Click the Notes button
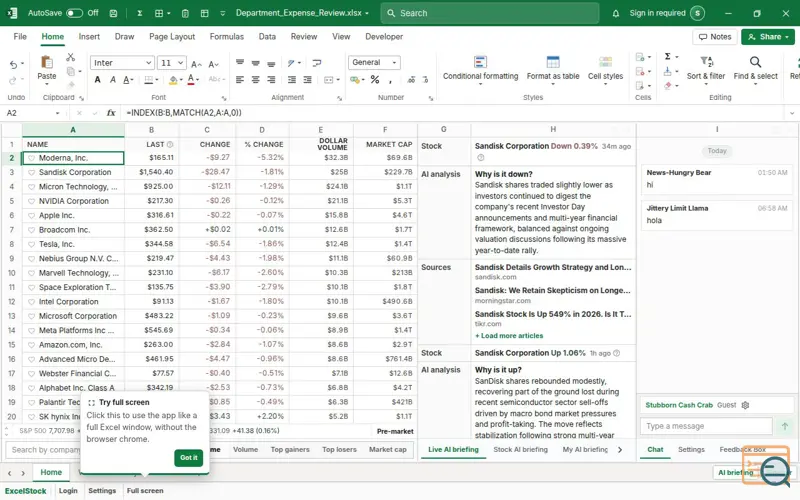The width and height of the screenshot is (800, 500). click(x=715, y=37)
